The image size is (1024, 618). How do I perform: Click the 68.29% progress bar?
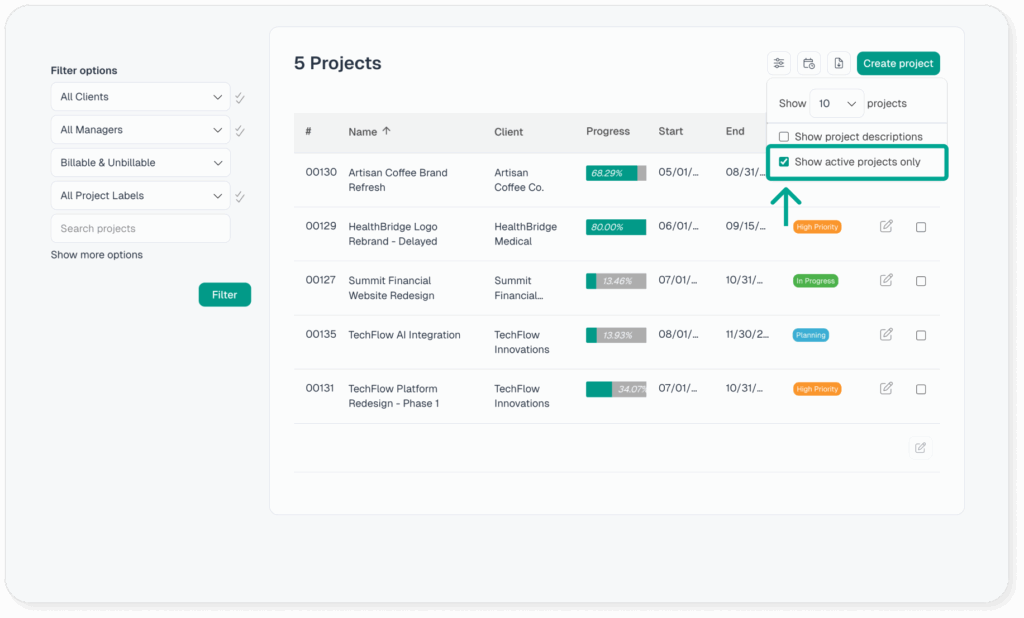tap(616, 173)
